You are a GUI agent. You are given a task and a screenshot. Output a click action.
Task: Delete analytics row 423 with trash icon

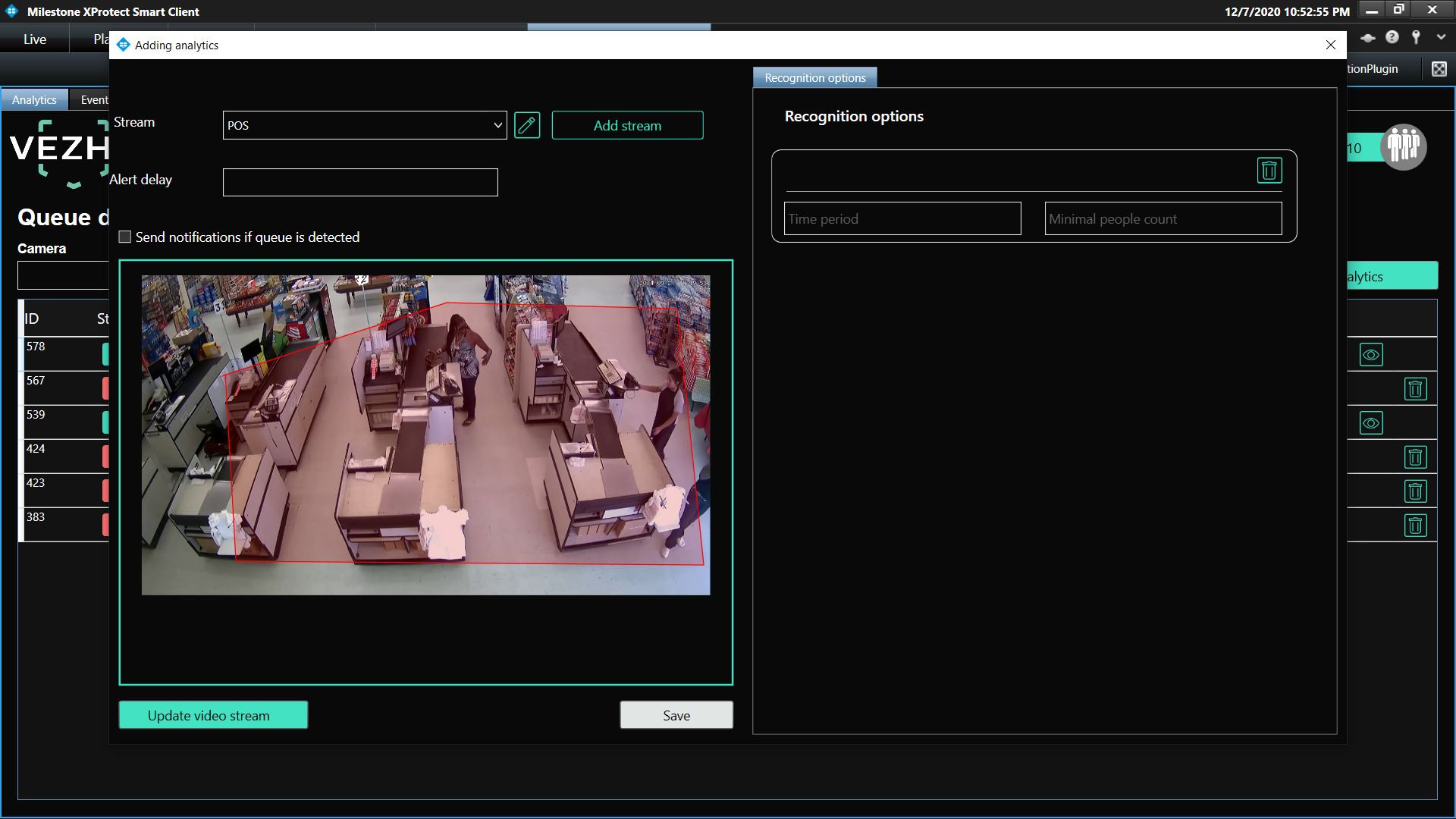(x=1415, y=491)
